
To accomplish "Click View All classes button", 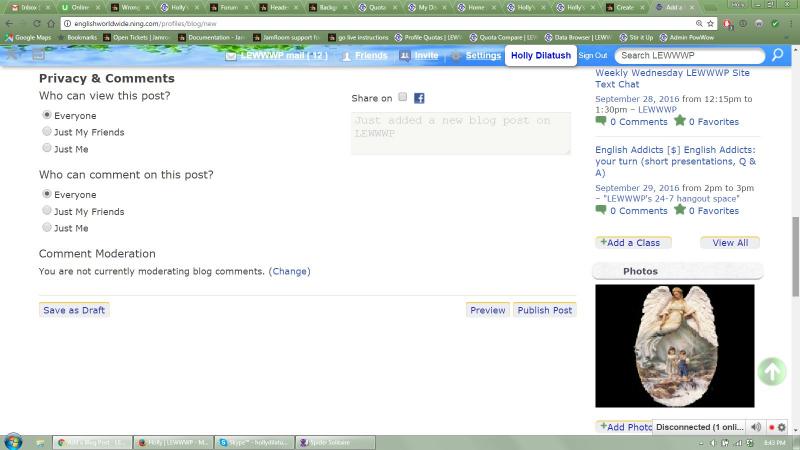I will [x=730, y=243].
